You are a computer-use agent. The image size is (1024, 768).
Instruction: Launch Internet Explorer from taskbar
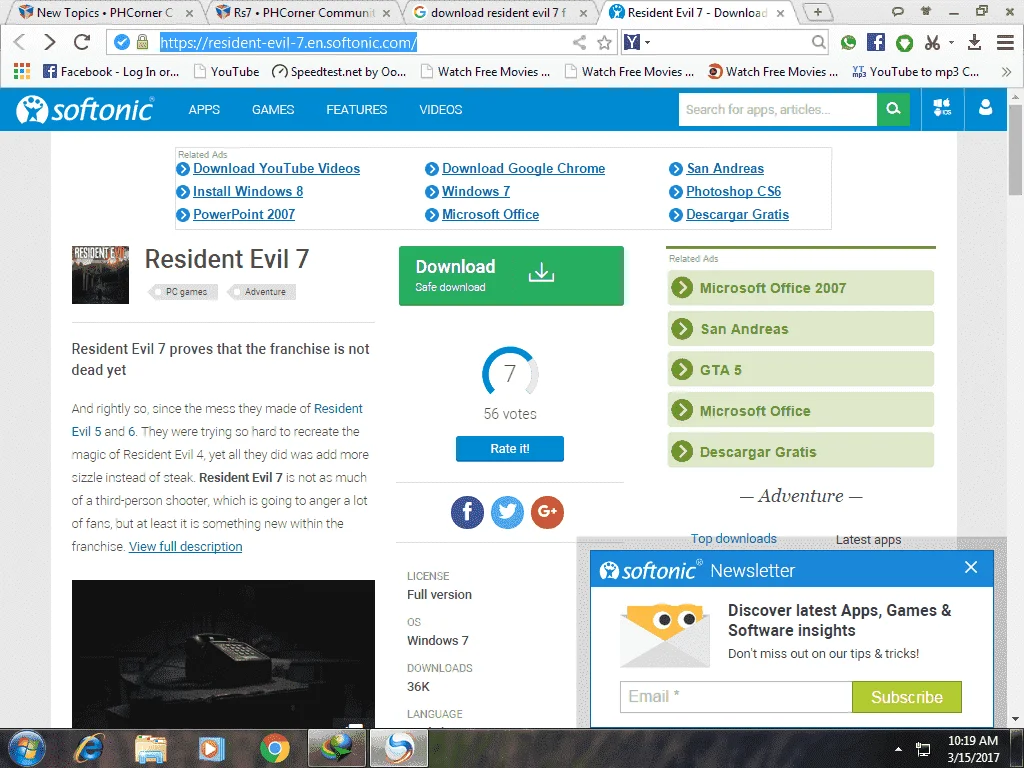click(x=89, y=748)
